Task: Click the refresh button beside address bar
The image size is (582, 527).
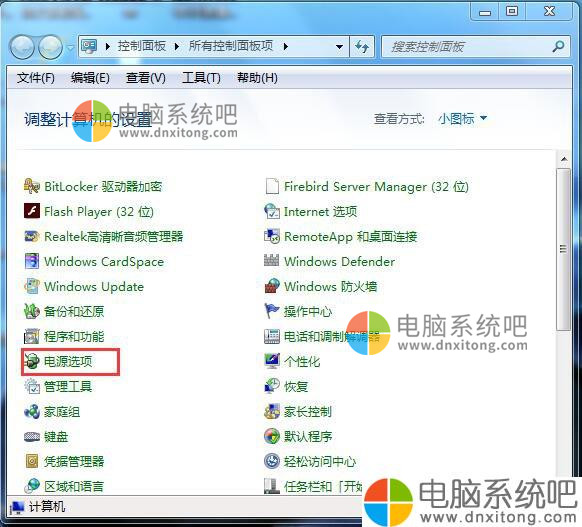Action: 362,46
